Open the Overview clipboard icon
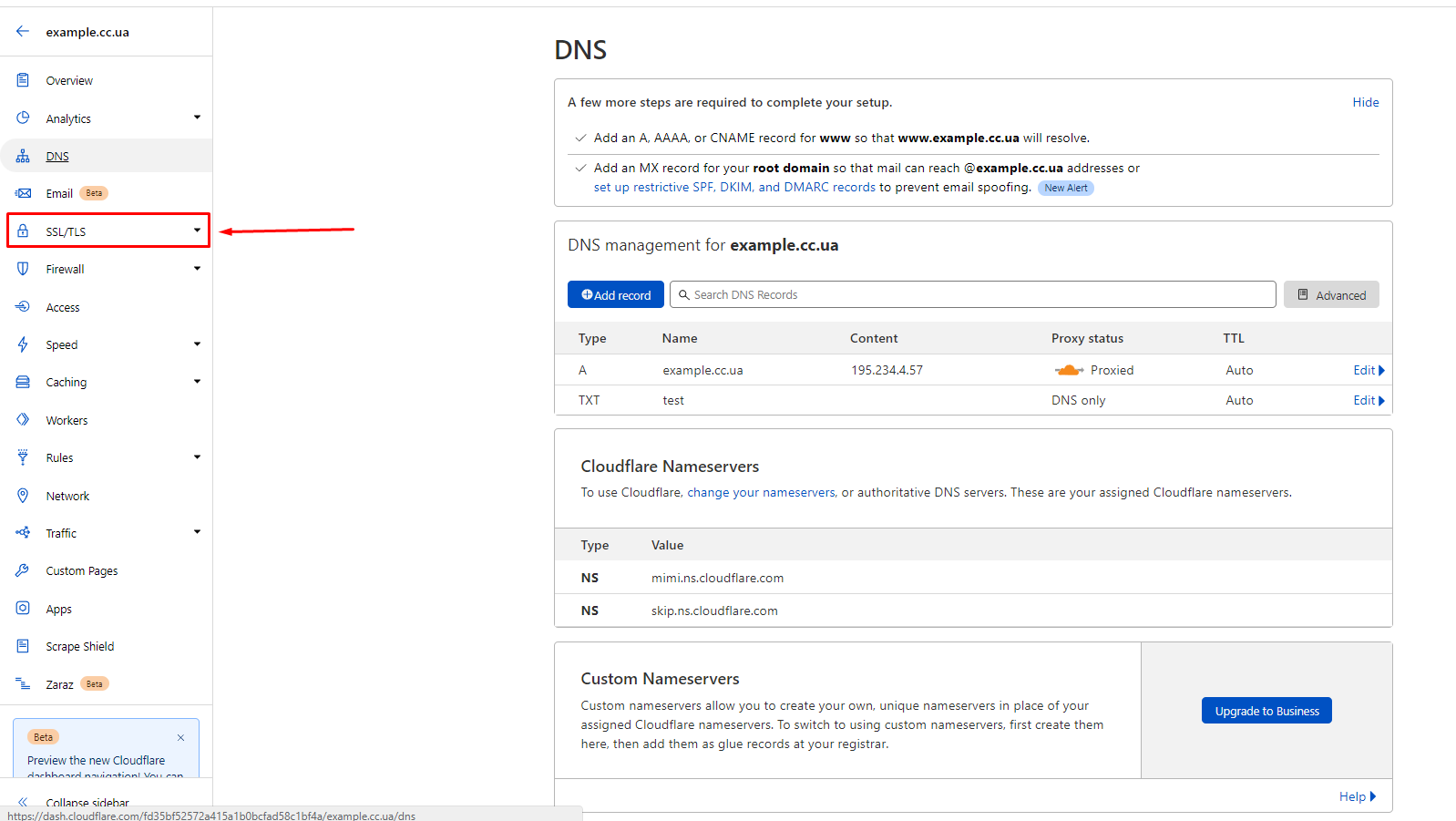1456x821 pixels. (x=23, y=80)
